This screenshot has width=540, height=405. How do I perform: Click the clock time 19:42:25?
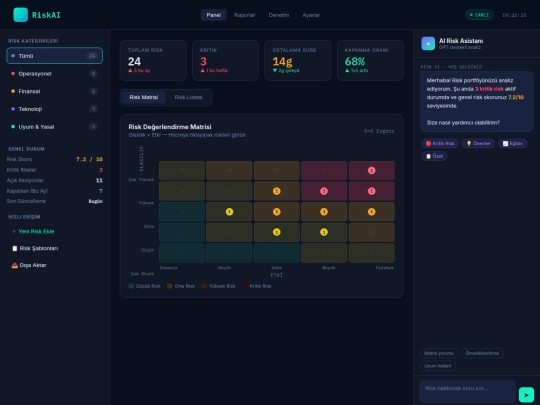[514, 15]
